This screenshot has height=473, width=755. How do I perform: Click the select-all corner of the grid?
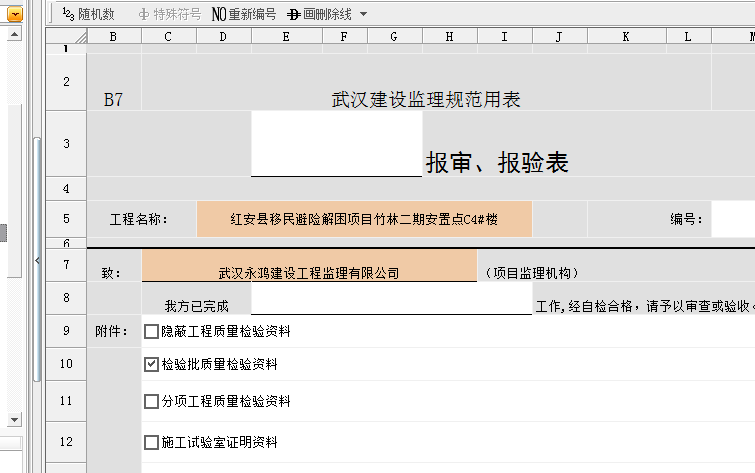click(66, 37)
